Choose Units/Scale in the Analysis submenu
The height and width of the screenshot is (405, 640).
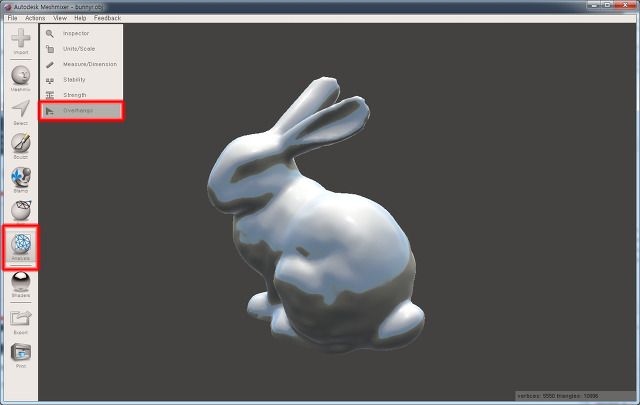click(81, 49)
